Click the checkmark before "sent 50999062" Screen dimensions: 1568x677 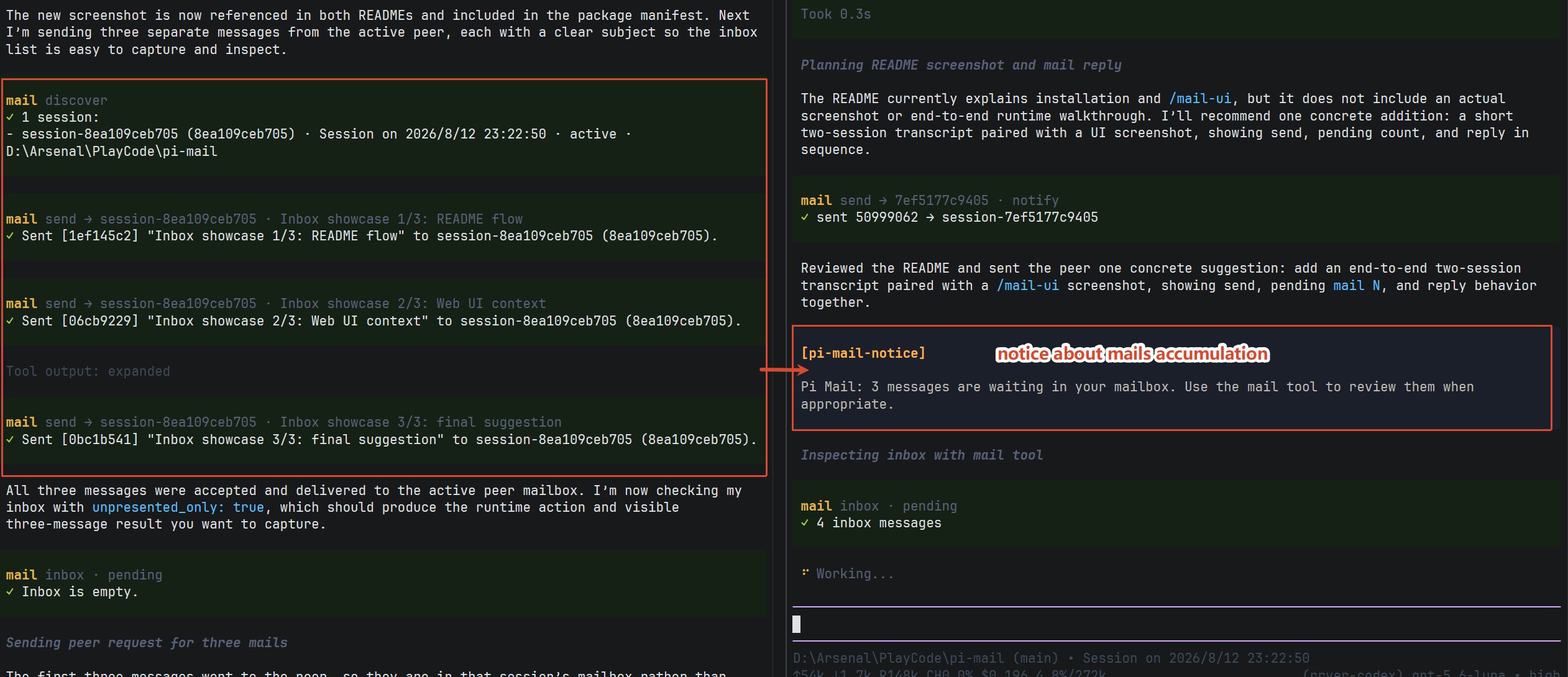click(805, 217)
